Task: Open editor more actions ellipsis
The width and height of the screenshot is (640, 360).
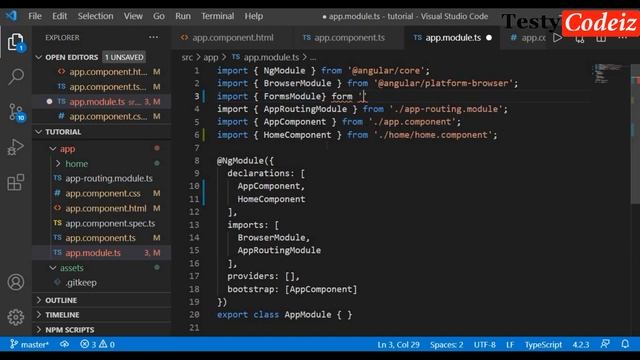Action: (622, 38)
